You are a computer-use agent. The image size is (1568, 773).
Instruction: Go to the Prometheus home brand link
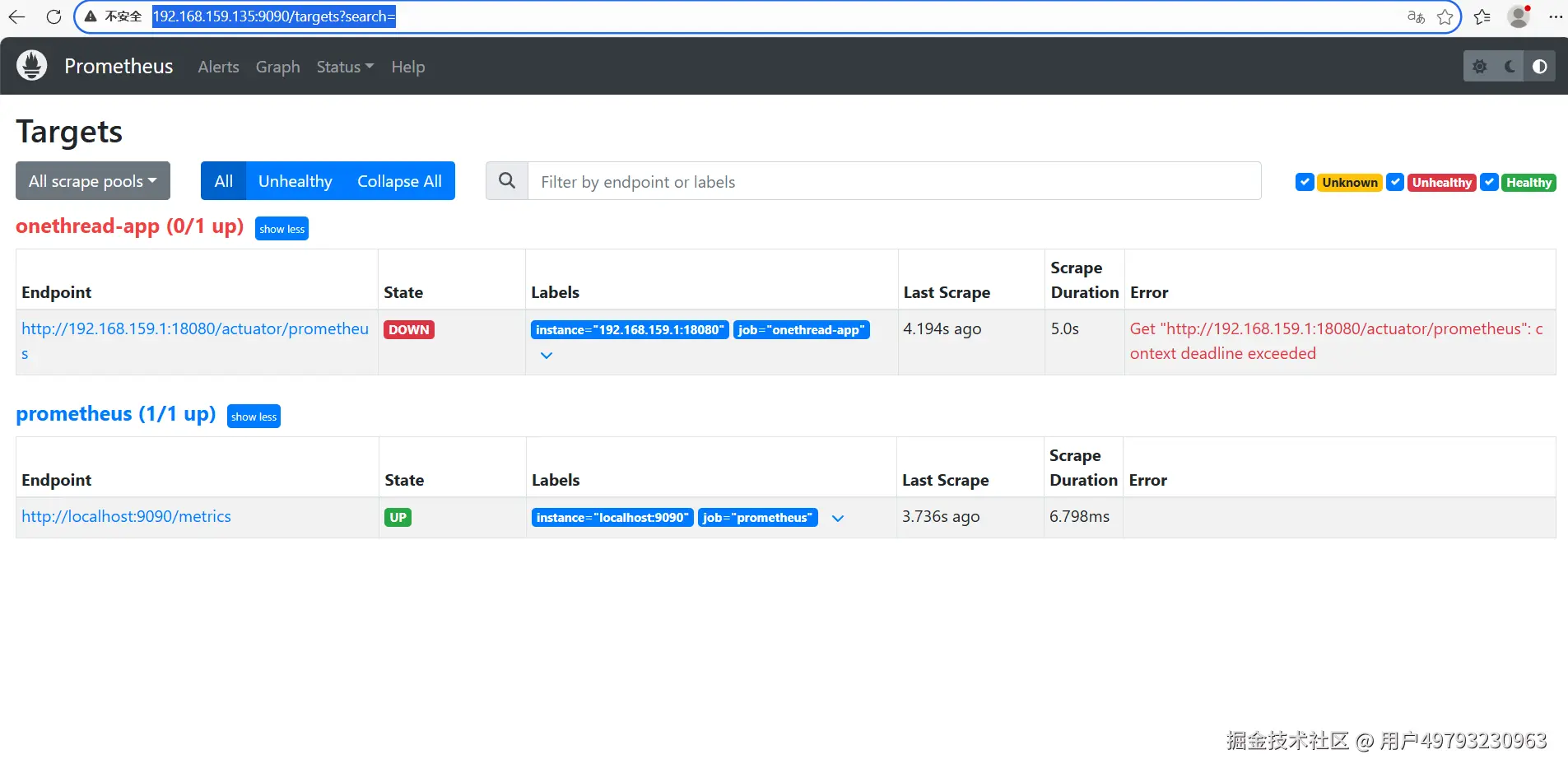(119, 66)
